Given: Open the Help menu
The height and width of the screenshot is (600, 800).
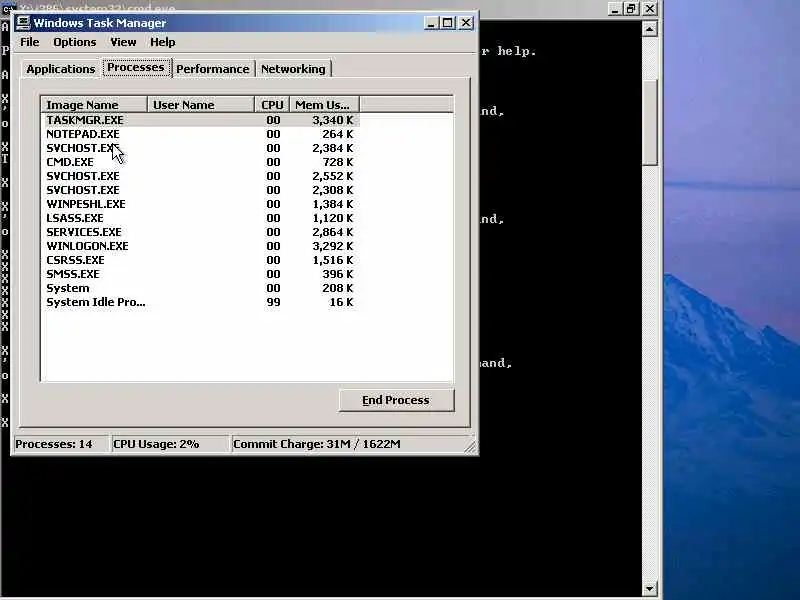Looking at the screenshot, I should pyautogui.click(x=162, y=42).
